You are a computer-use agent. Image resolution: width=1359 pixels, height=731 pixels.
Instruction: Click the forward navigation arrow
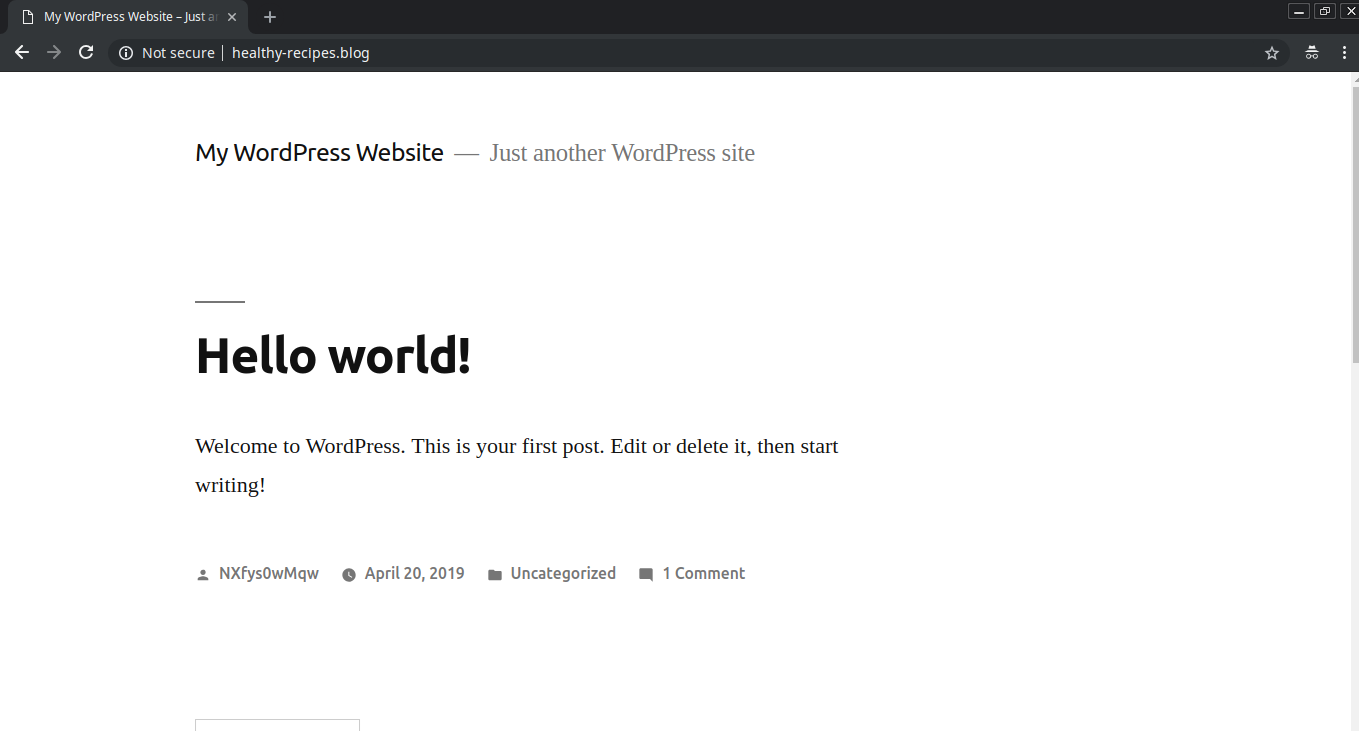54,53
